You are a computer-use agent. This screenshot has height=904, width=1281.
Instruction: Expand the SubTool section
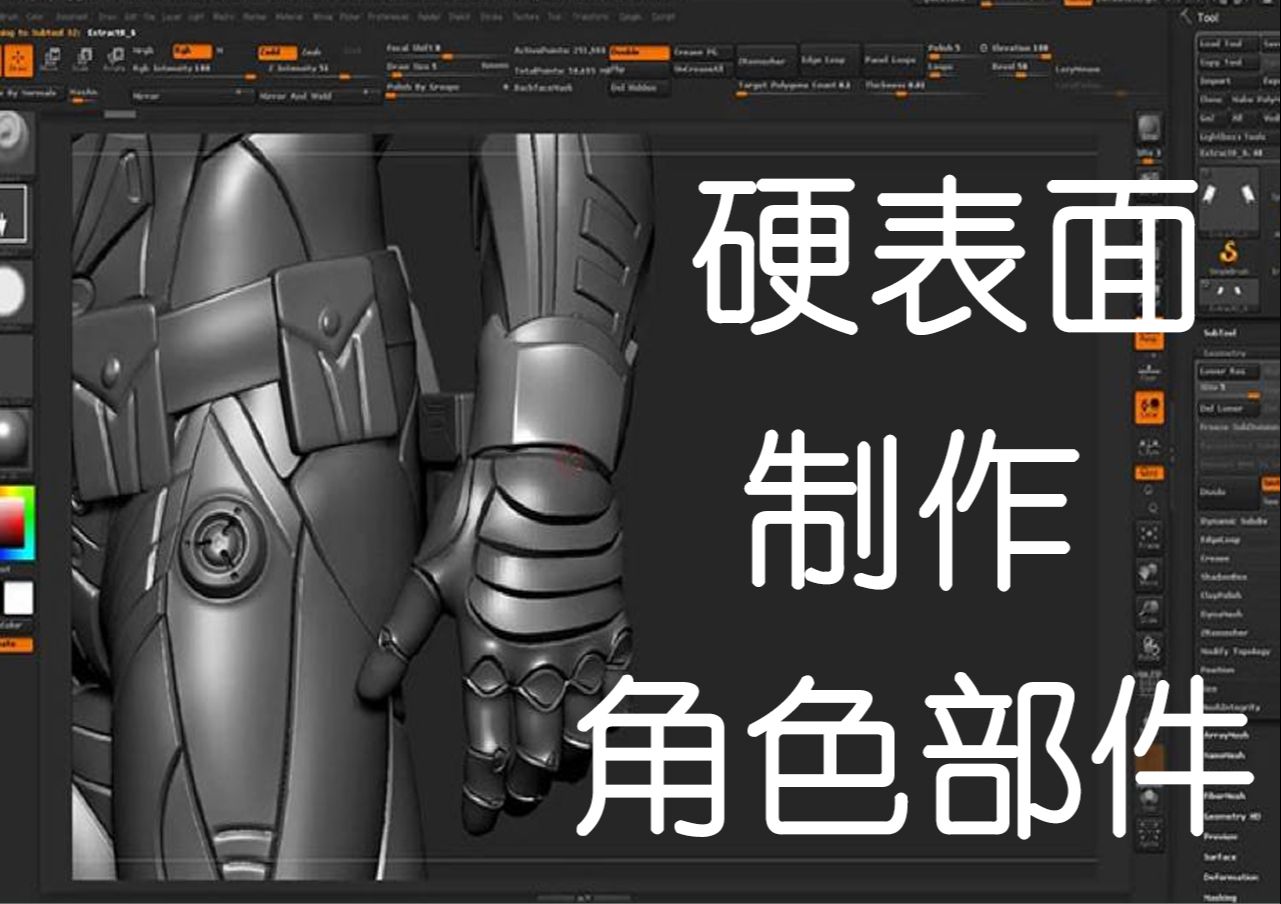(x=1220, y=333)
